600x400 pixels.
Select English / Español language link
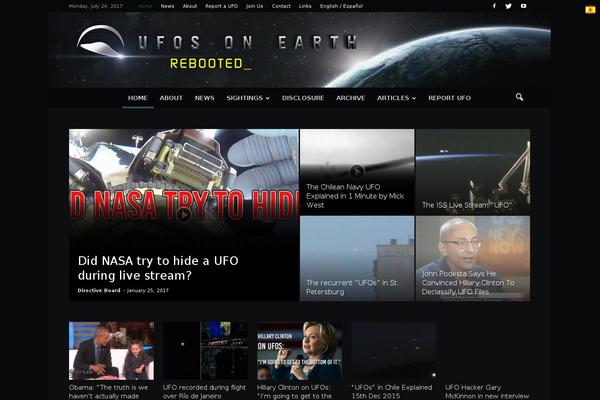pyautogui.click(x=341, y=6)
